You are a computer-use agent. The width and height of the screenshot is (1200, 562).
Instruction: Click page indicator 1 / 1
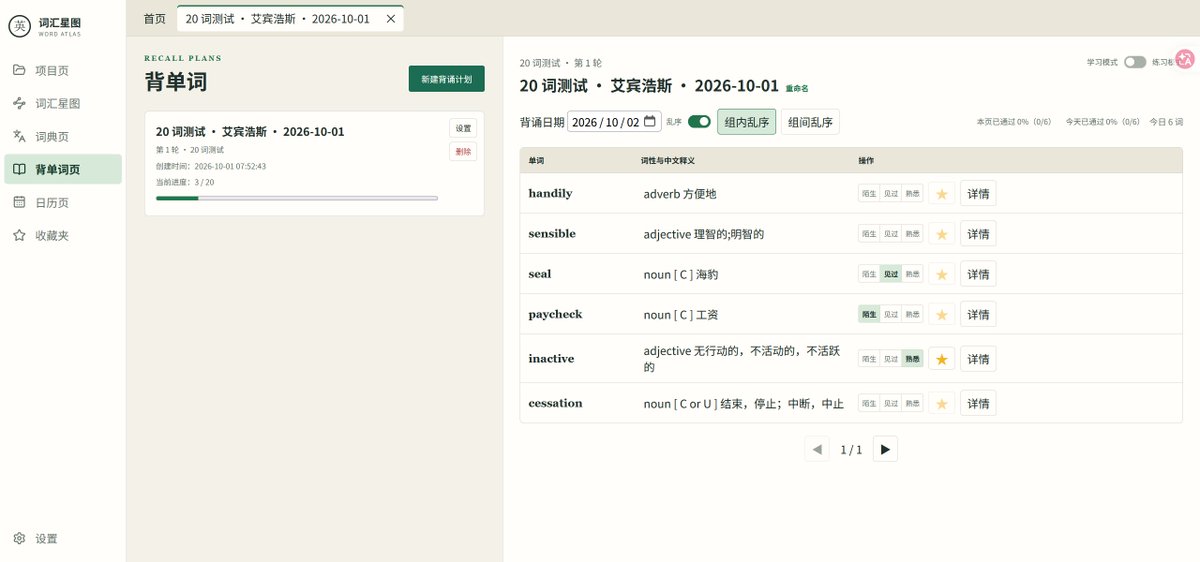click(x=851, y=450)
